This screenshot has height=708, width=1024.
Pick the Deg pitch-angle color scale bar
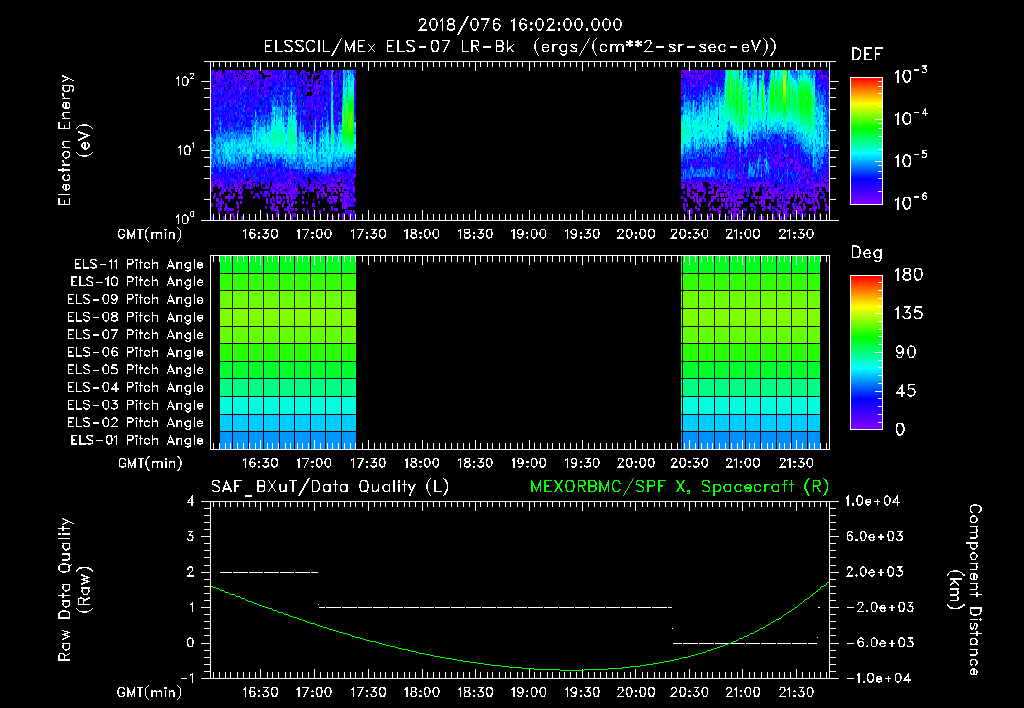[x=867, y=353]
